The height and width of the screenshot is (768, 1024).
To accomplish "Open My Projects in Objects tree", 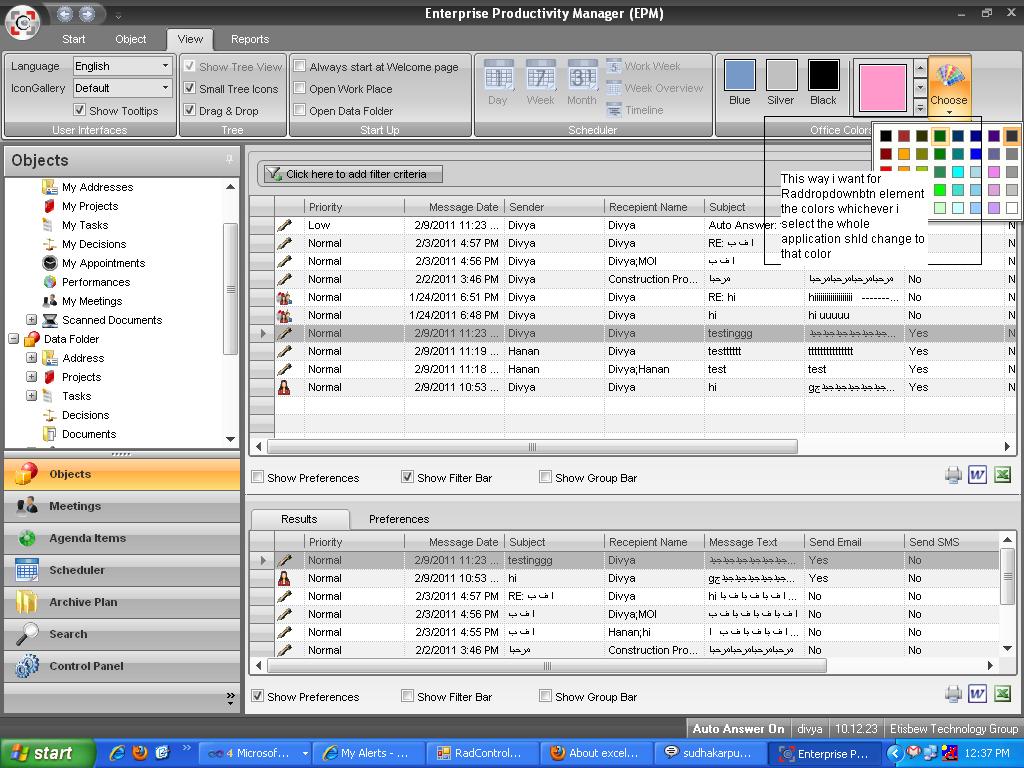I will (90, 206).
